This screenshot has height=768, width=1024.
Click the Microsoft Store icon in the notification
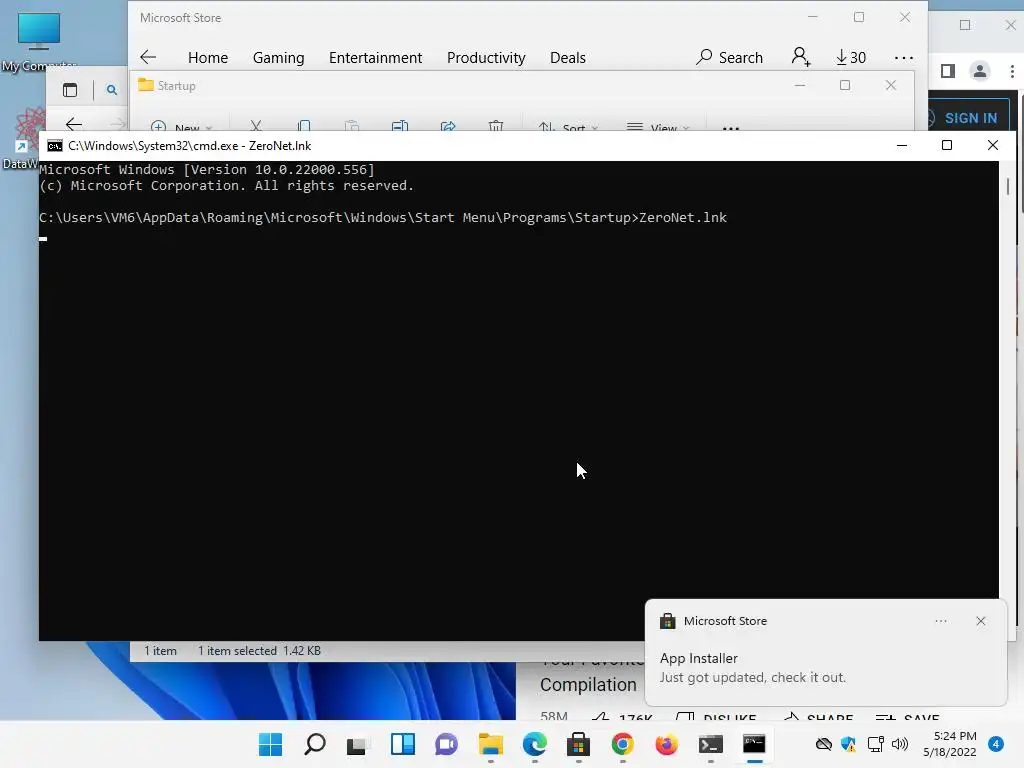[x=667, y=621]
